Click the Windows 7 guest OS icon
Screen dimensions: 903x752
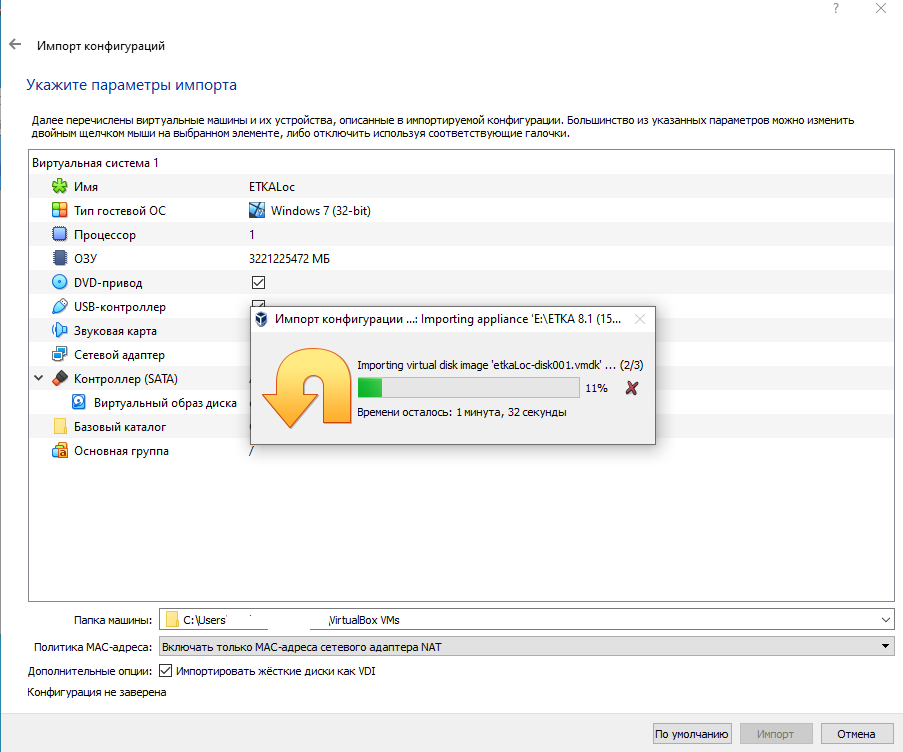tap(257, 210)
